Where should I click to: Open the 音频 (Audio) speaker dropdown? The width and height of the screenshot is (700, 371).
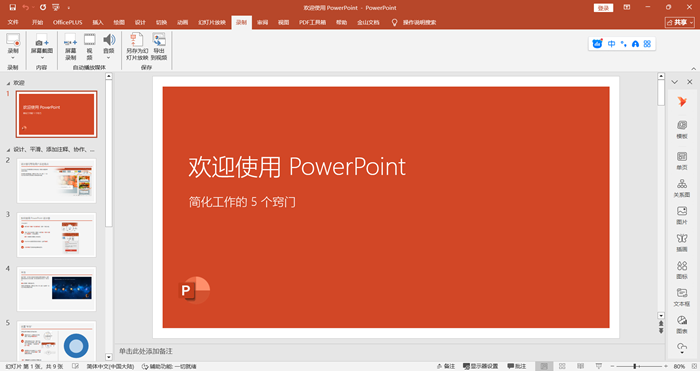(x=109, y=47)
